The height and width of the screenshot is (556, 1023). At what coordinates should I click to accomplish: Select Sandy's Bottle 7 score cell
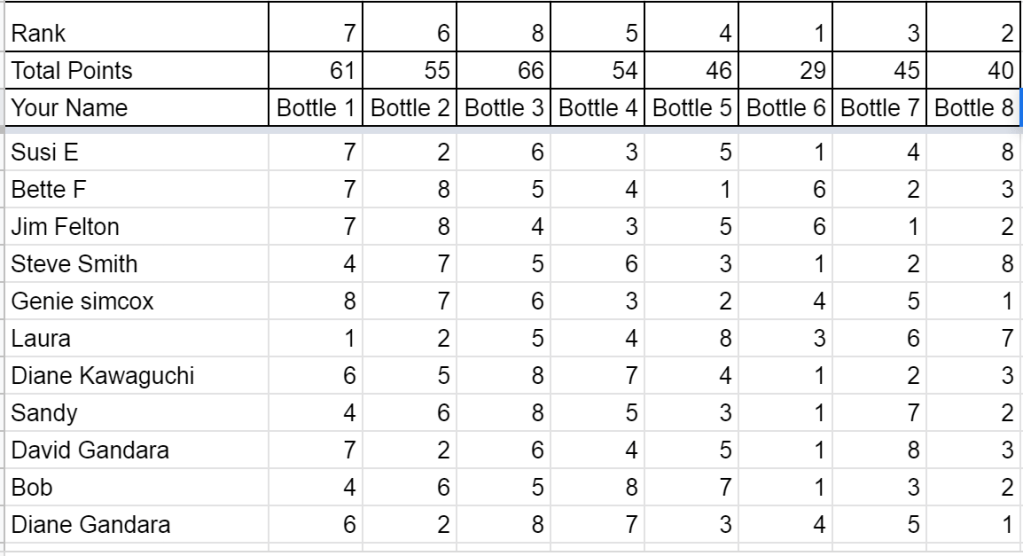click(x=880, y=413)
